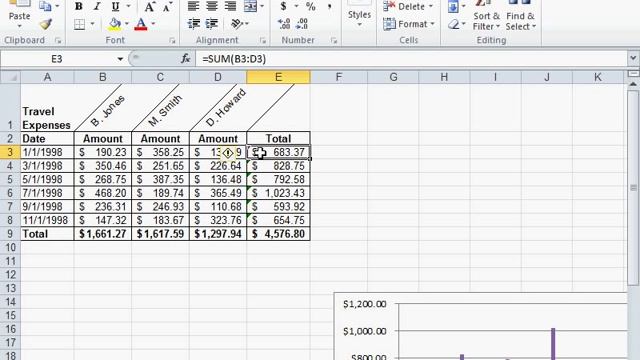
Task: Select the Travel Expenses cell
Action: click(x=47, y=108)
